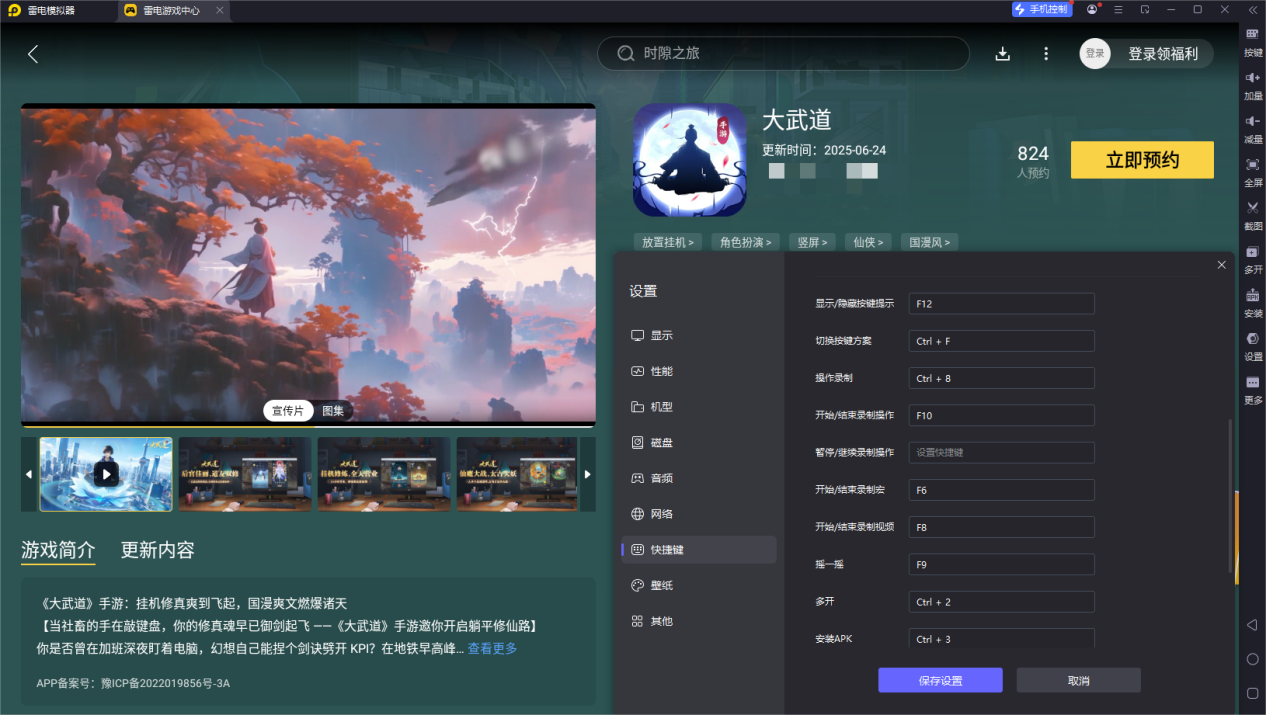Open 更新内容 tab
1266x715 pixels.
pyautogui.click(x=158, y=550)
